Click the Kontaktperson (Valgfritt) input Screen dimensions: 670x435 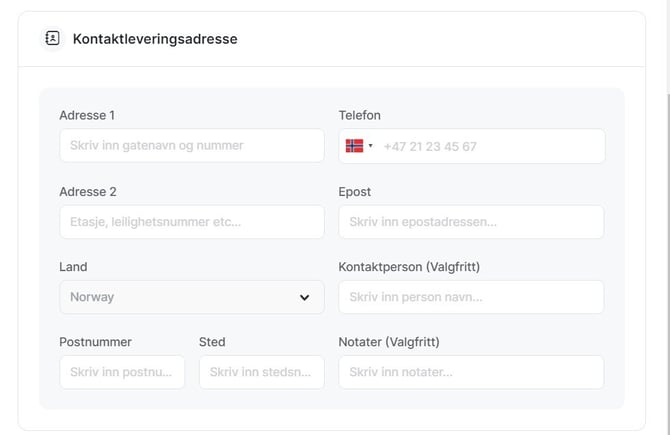[x=471, y=297]
